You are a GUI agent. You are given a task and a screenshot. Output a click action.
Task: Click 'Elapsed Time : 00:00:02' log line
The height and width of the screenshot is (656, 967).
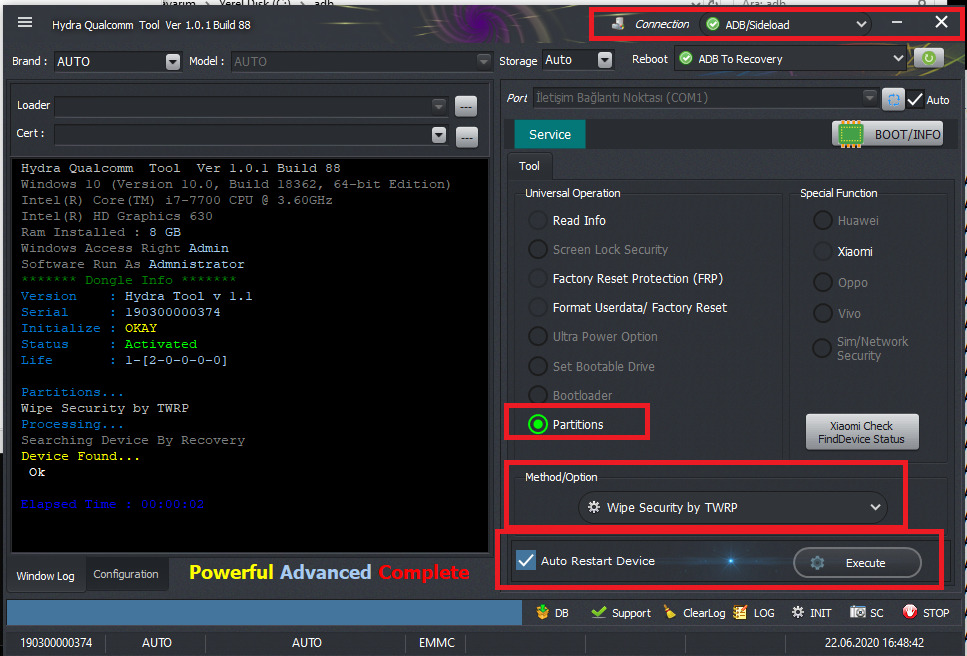tap(112, 504)
